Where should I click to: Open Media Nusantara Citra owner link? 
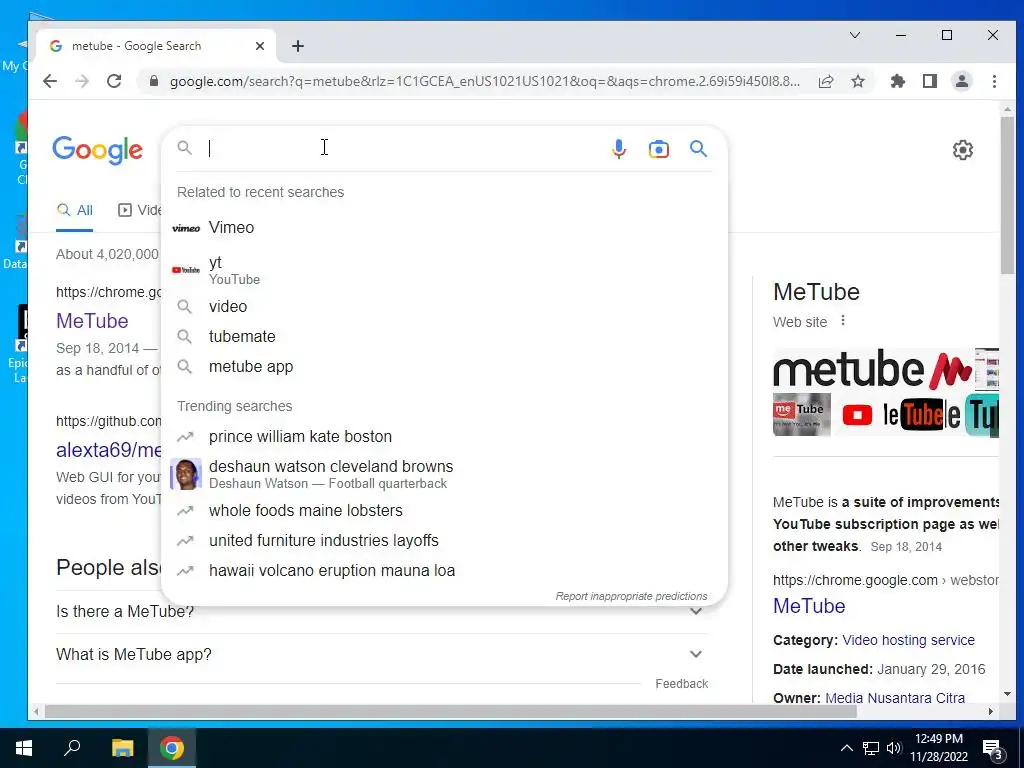click(x=895, y=697)
